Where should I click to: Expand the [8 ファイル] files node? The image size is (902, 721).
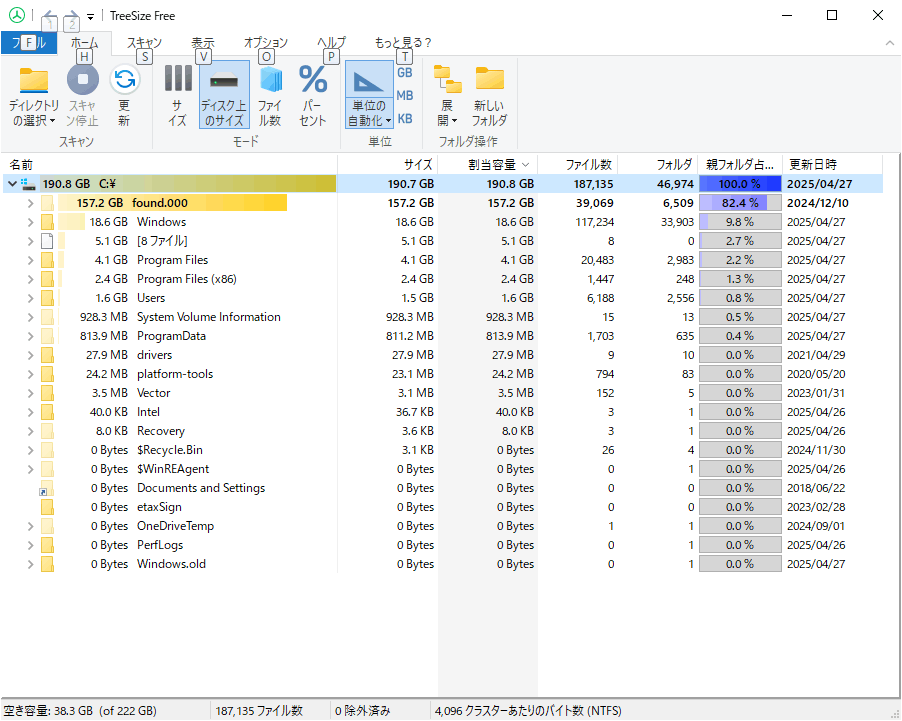tap(30, 241)
